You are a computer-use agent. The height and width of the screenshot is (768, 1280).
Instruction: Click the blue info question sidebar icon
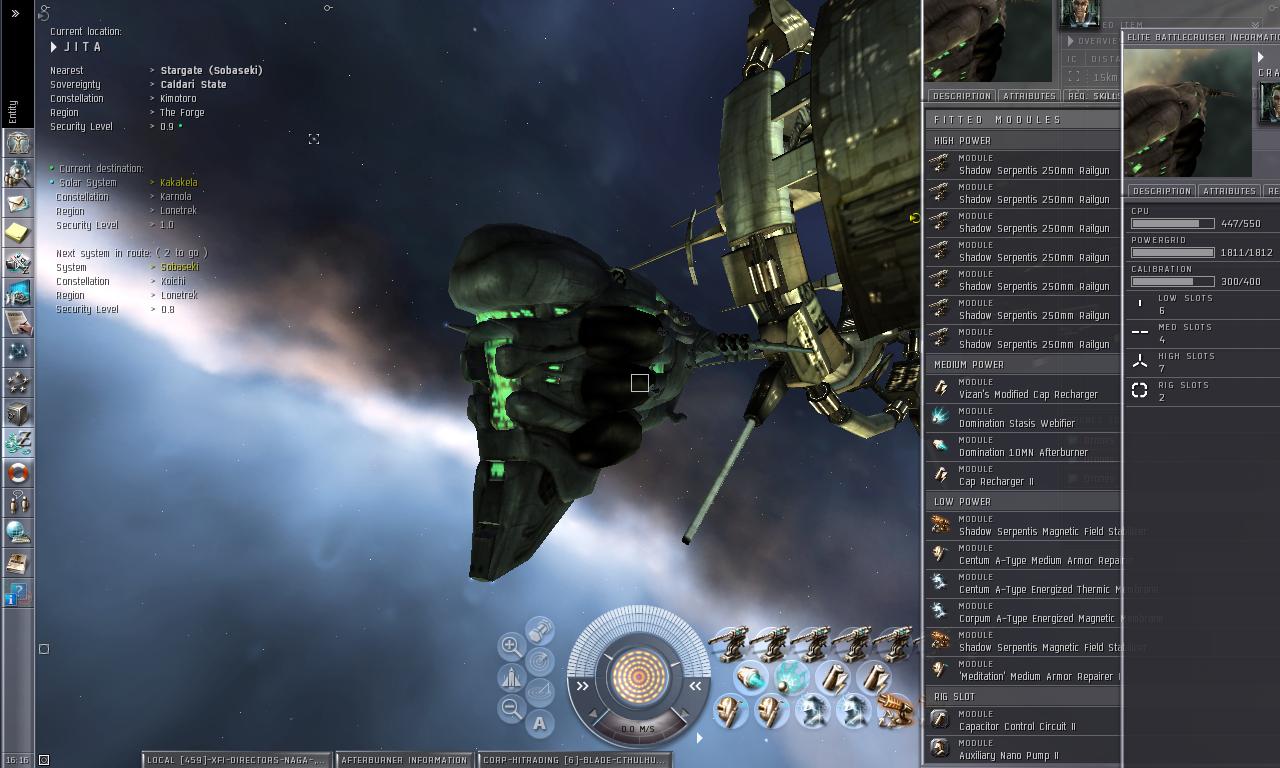pyautogui.click(x=18, y=593)
